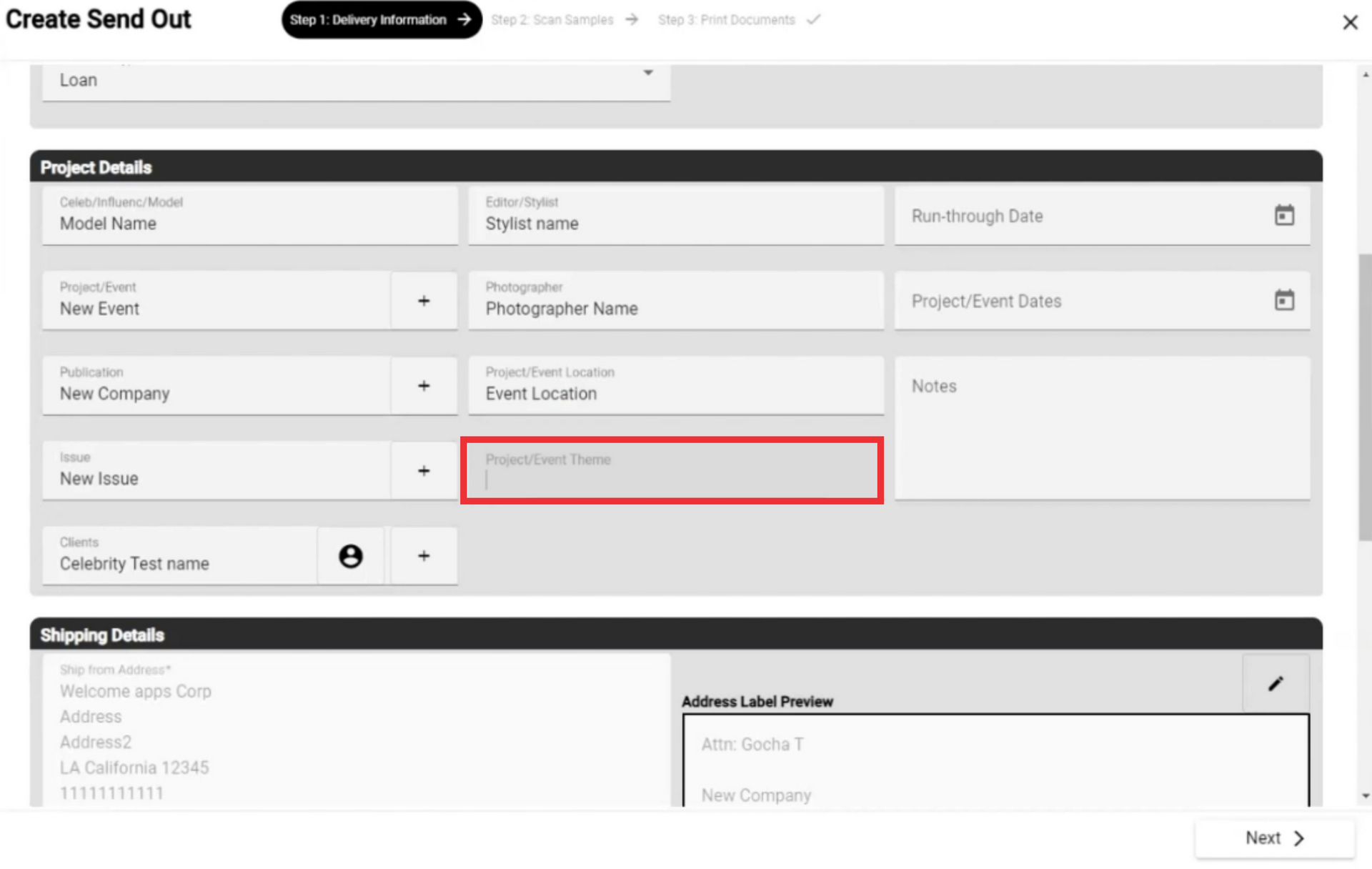Select the Issue field showing New Issue
This screenshot has width=1372, height=869.
[x=217, y=471]
